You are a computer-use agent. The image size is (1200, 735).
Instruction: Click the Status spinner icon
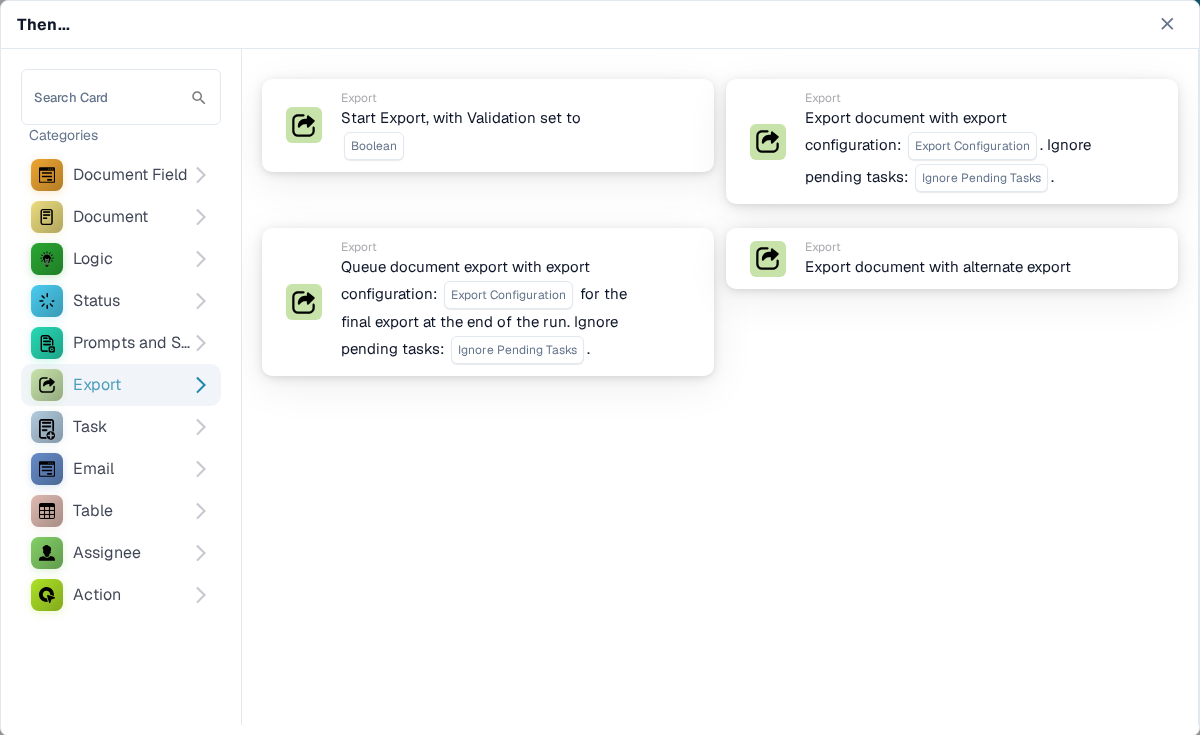tap(47, 301)
